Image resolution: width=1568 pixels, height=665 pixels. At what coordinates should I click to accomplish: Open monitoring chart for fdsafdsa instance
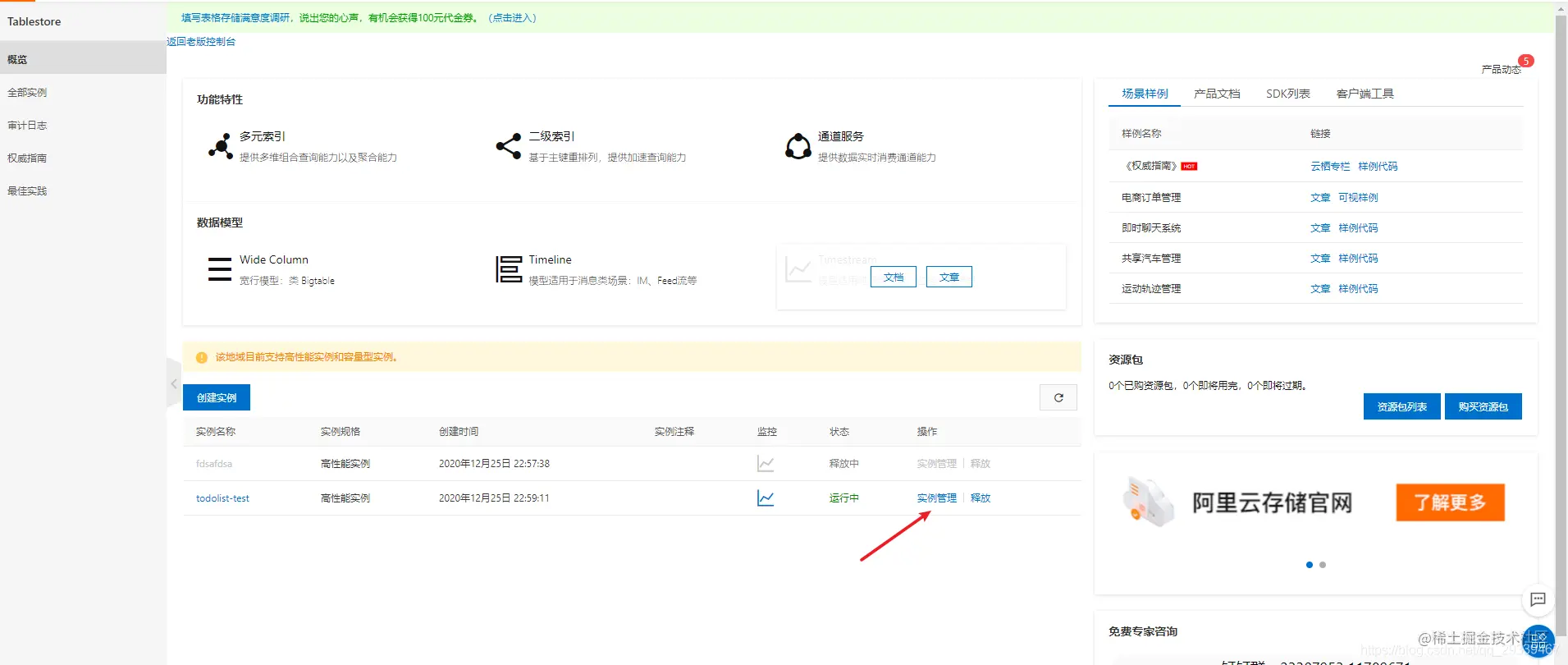click(766, 464)
